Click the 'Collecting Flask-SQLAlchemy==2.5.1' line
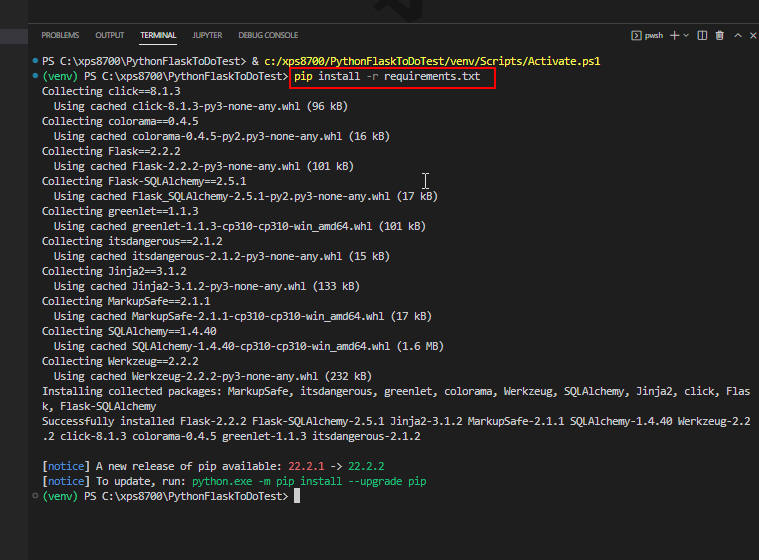The image size is (759, 560). coord(144,182)
